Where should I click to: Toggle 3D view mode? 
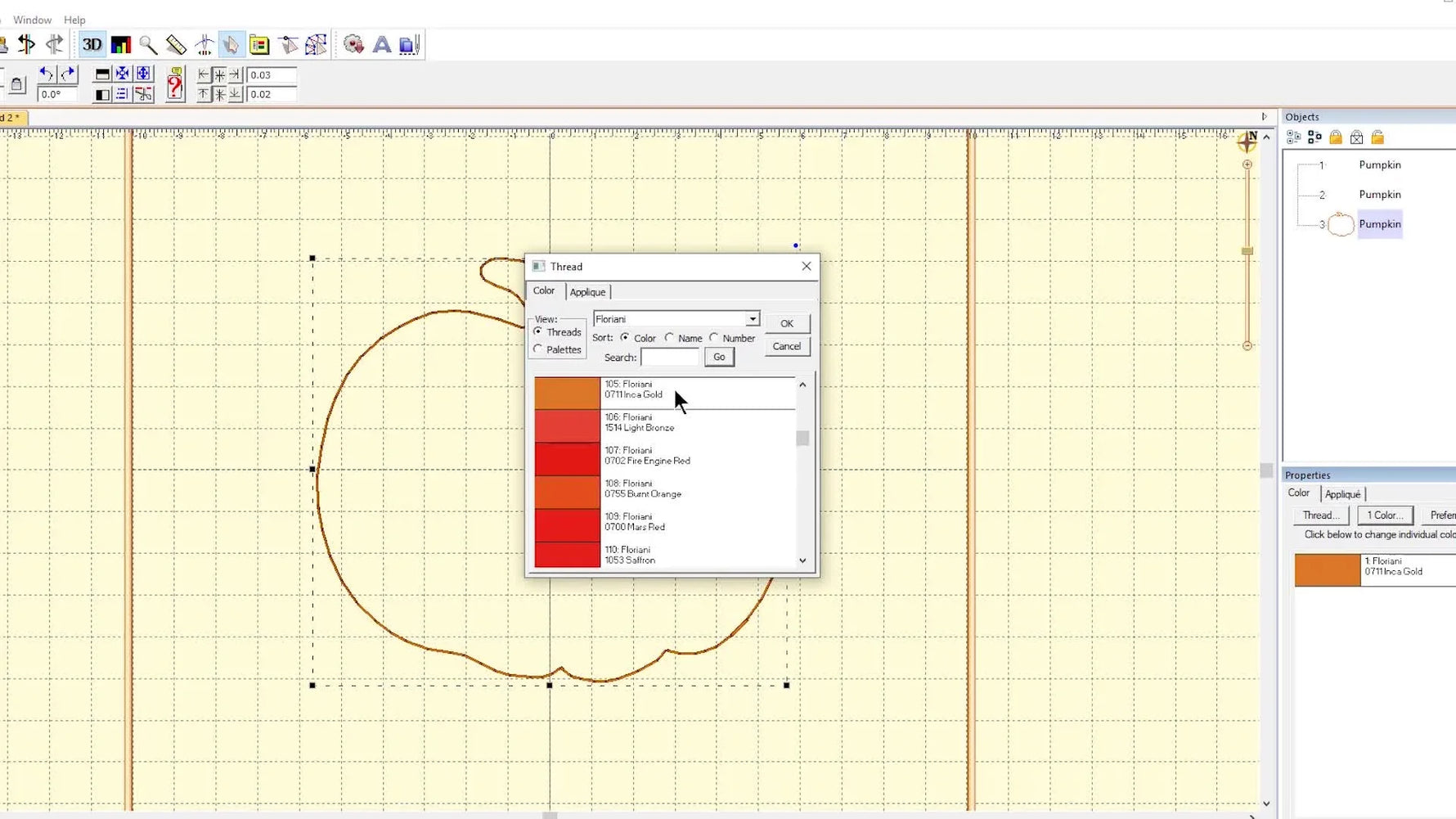(91, 45)
